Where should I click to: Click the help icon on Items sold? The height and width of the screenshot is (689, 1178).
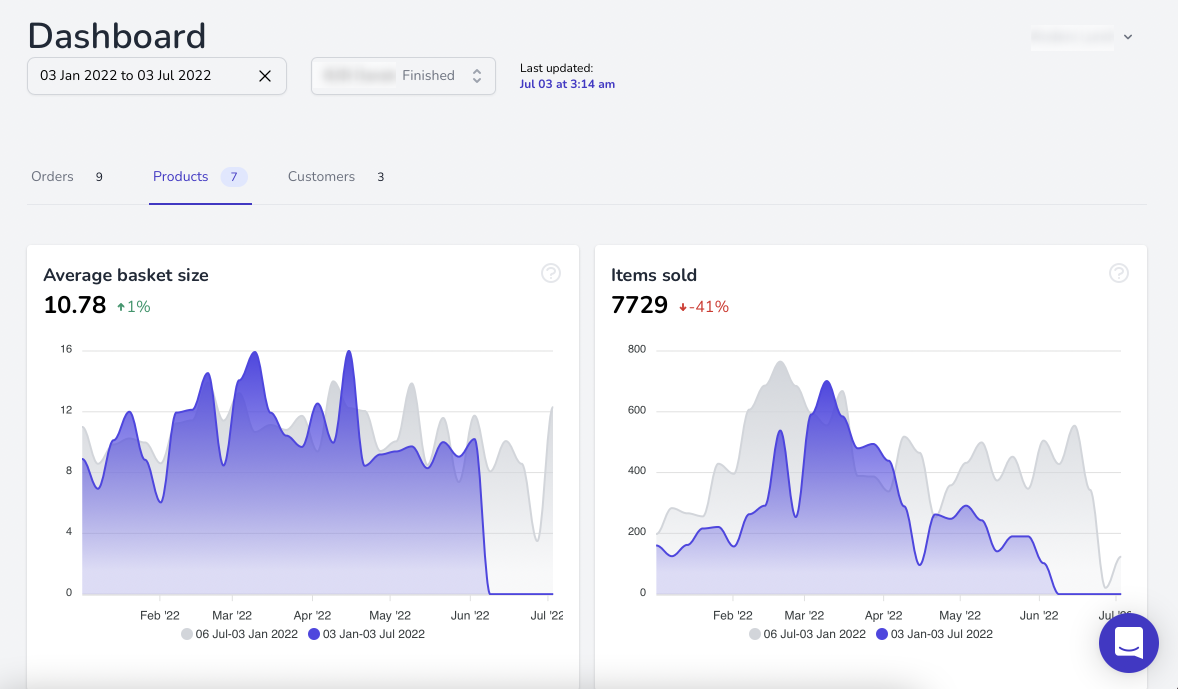1118,273
